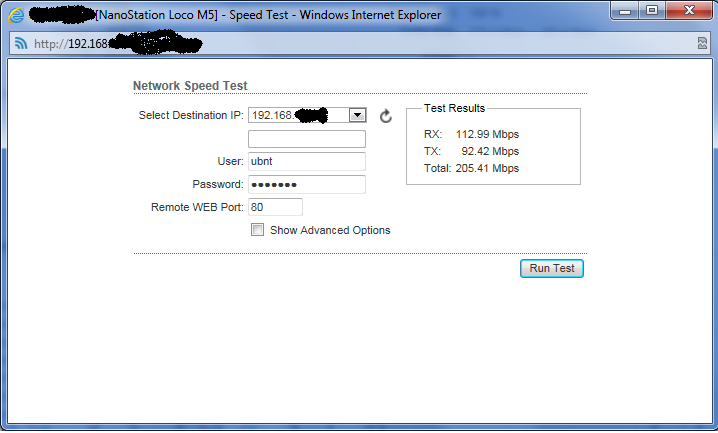The width and height of the screenshot is (718, 433).
Task: Click the TX value 92.42 Mbps
Action: coord(490,151)
